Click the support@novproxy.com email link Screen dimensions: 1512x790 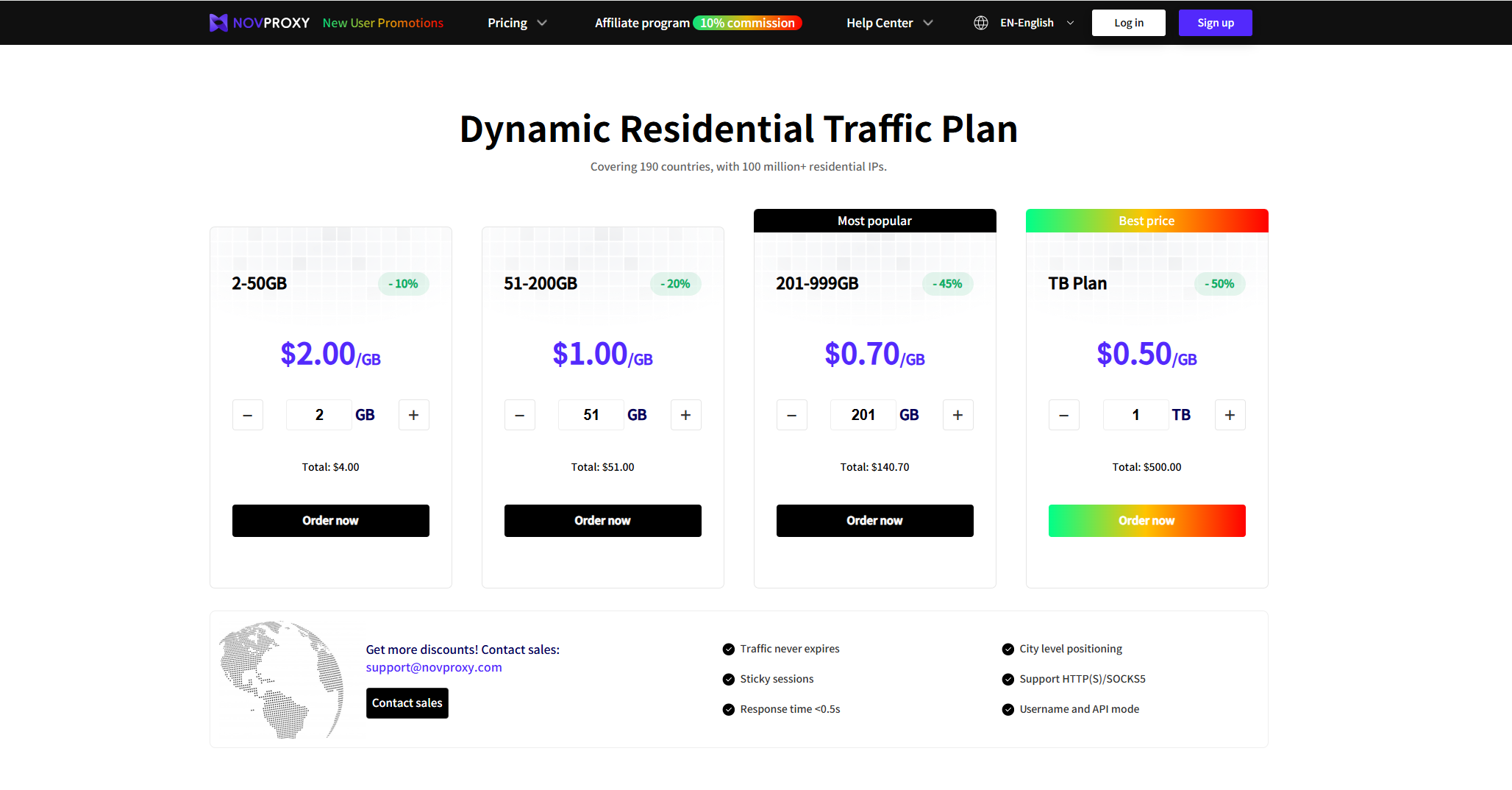point(434,667)
